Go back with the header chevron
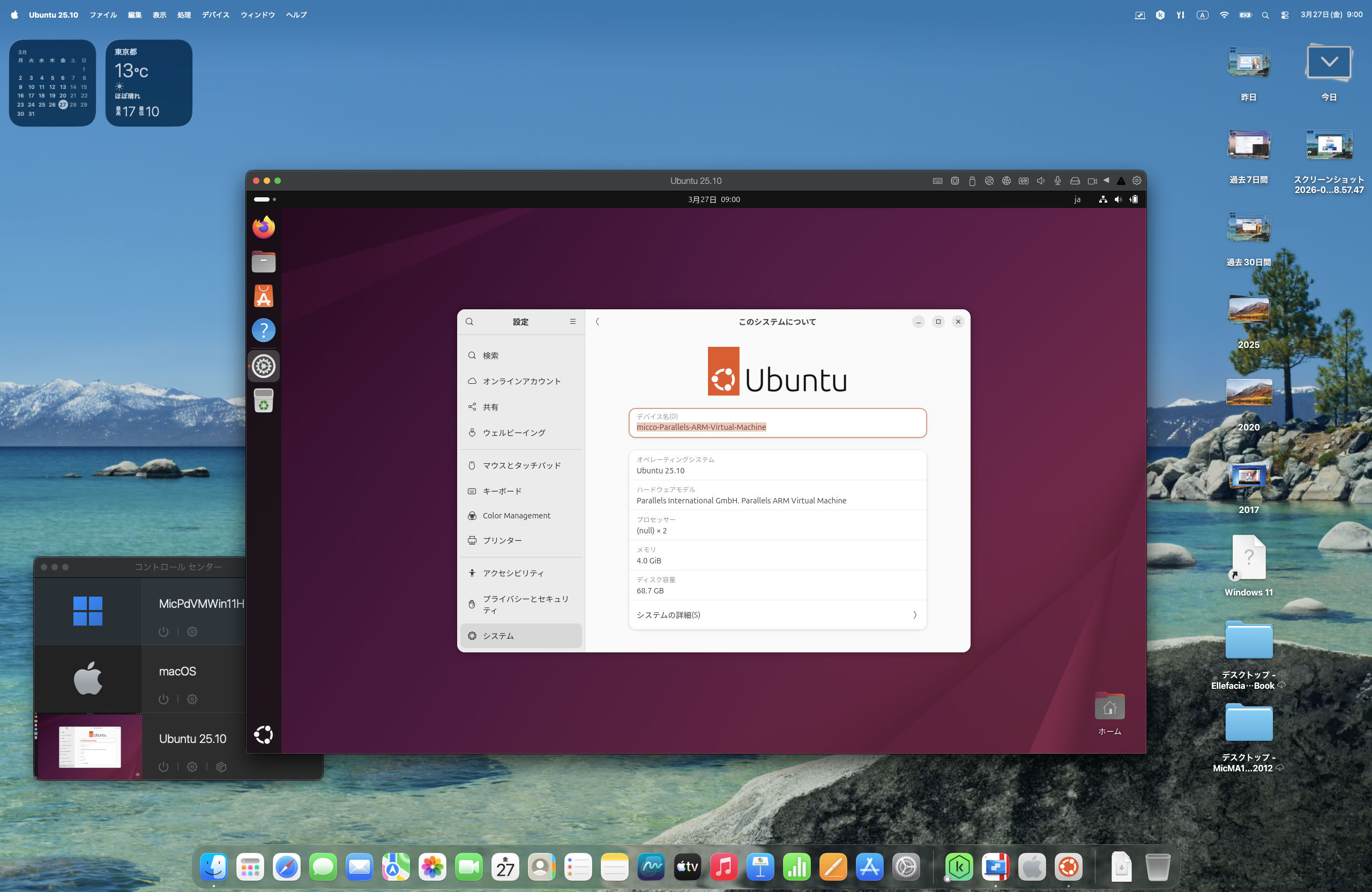1372x892 pixels. tap(597, 322)
